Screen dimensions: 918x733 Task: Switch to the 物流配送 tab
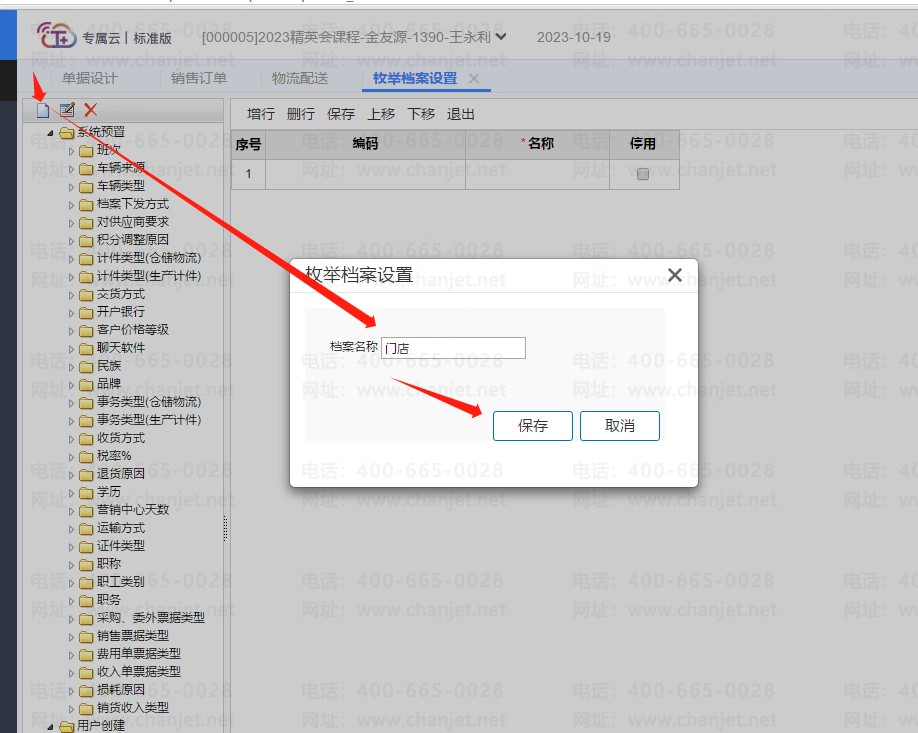coord(300,78)
